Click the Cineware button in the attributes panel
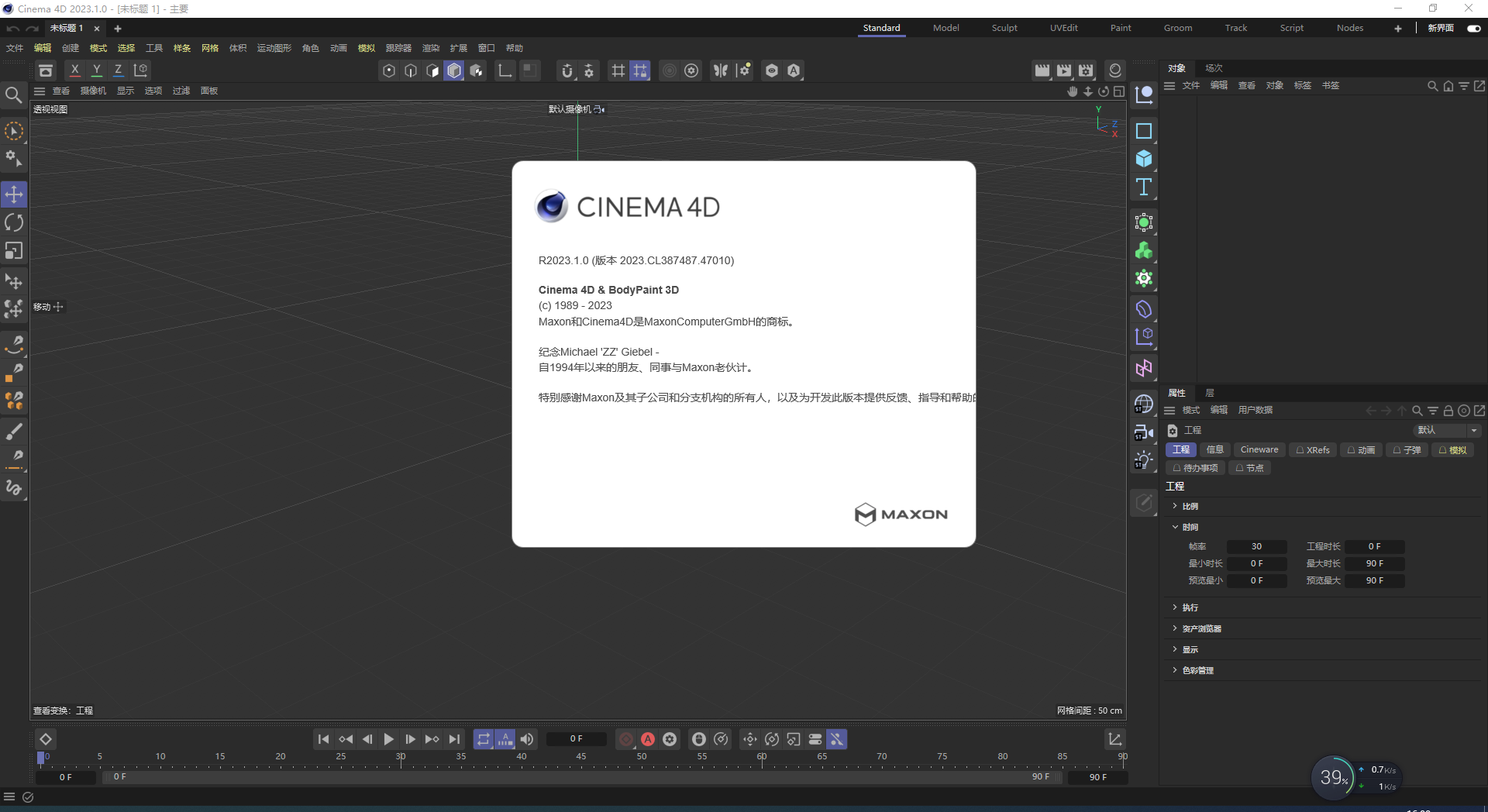Viewport: 1488px width, 812px height. tap(1259, 450)
